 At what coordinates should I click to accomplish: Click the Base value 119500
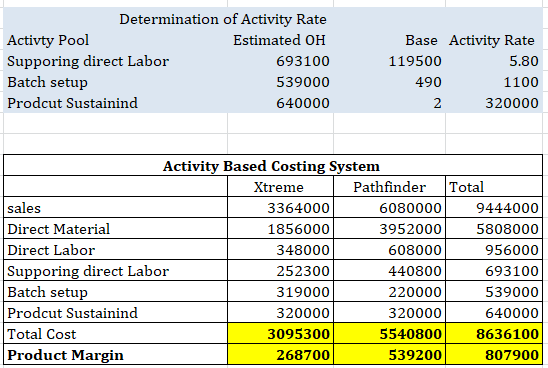tap(415, 61)
